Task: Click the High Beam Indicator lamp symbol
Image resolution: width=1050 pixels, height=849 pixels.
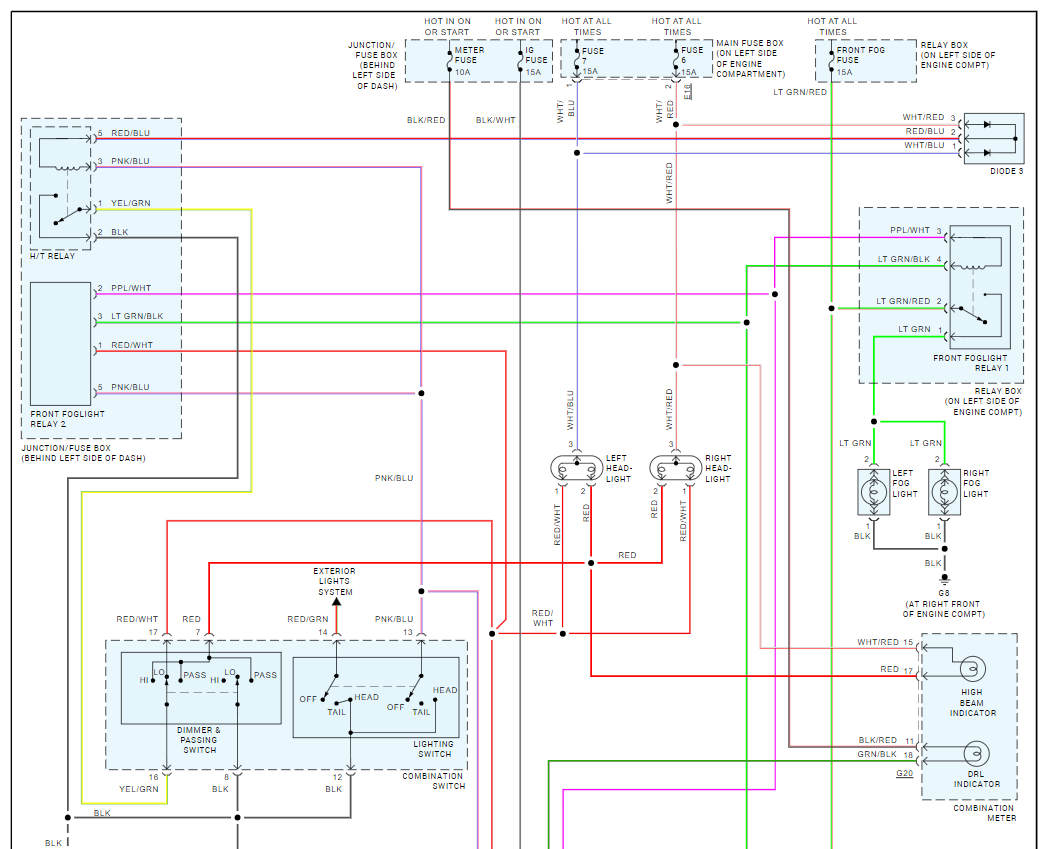Action: (973, 668)
